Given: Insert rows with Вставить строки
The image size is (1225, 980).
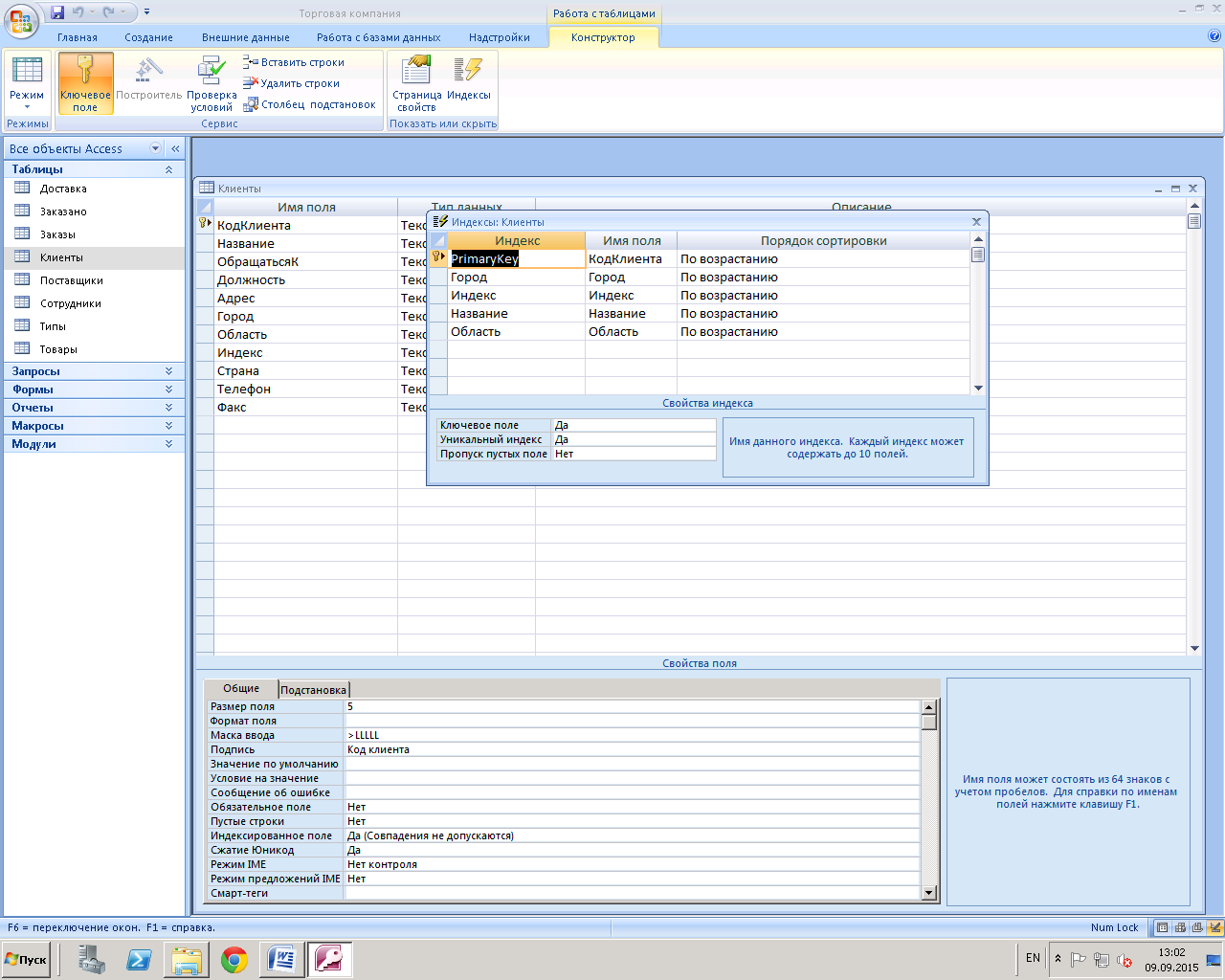Looking at the screenshot, I should click(294, 62).
